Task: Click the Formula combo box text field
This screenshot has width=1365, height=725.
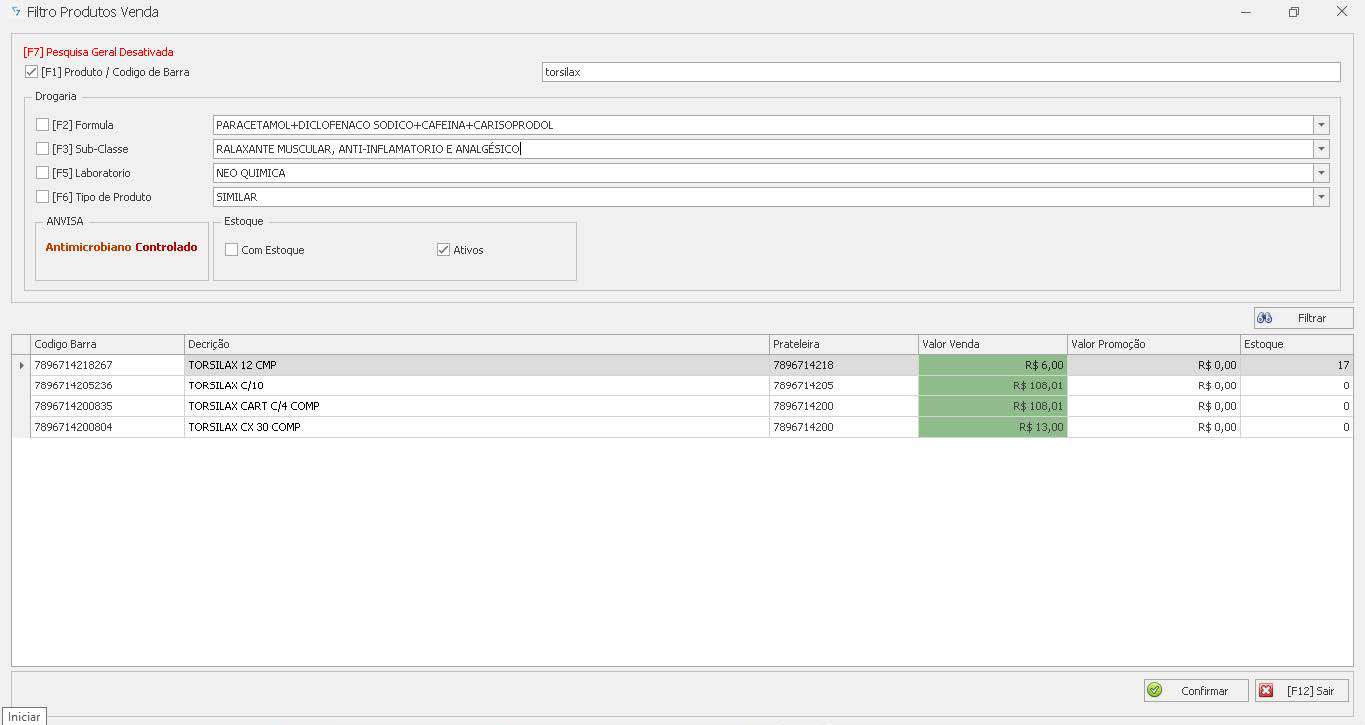Action: 763,125
